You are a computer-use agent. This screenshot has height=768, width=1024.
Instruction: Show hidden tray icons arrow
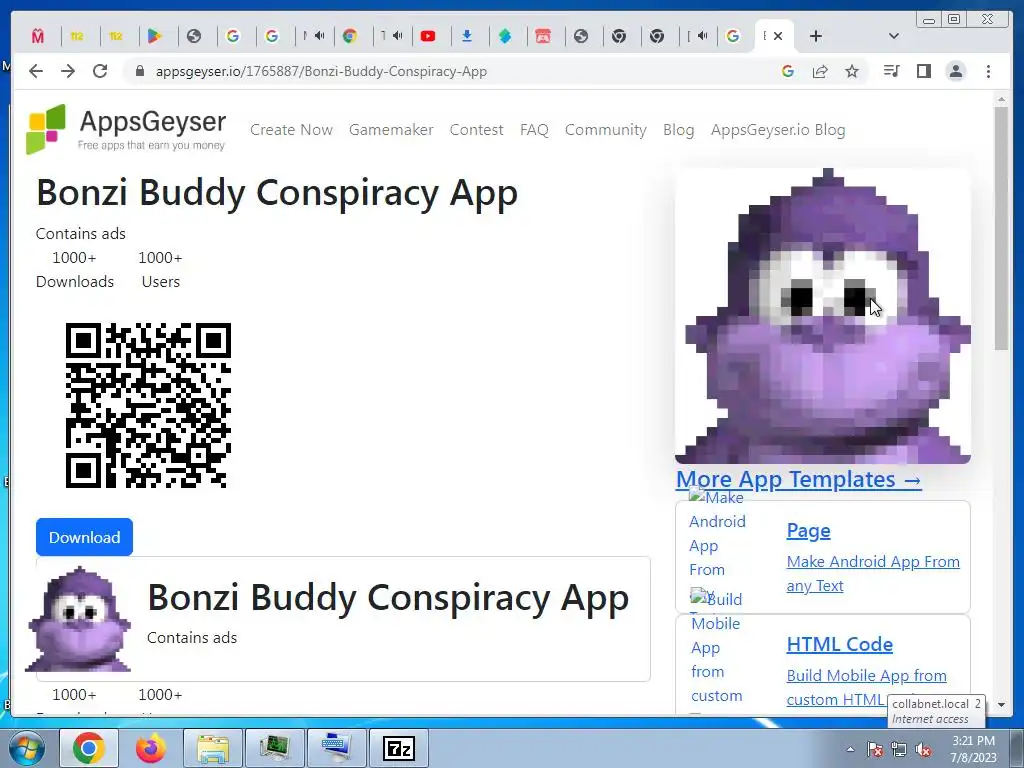point(850,749)
